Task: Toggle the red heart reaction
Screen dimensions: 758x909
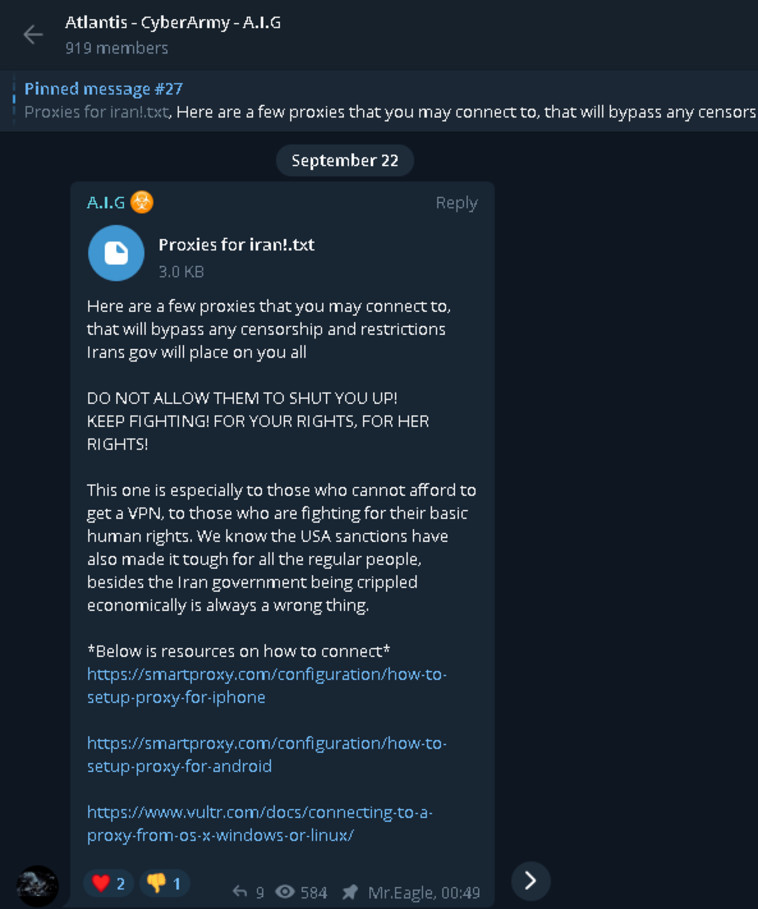Action: (108, 883)
